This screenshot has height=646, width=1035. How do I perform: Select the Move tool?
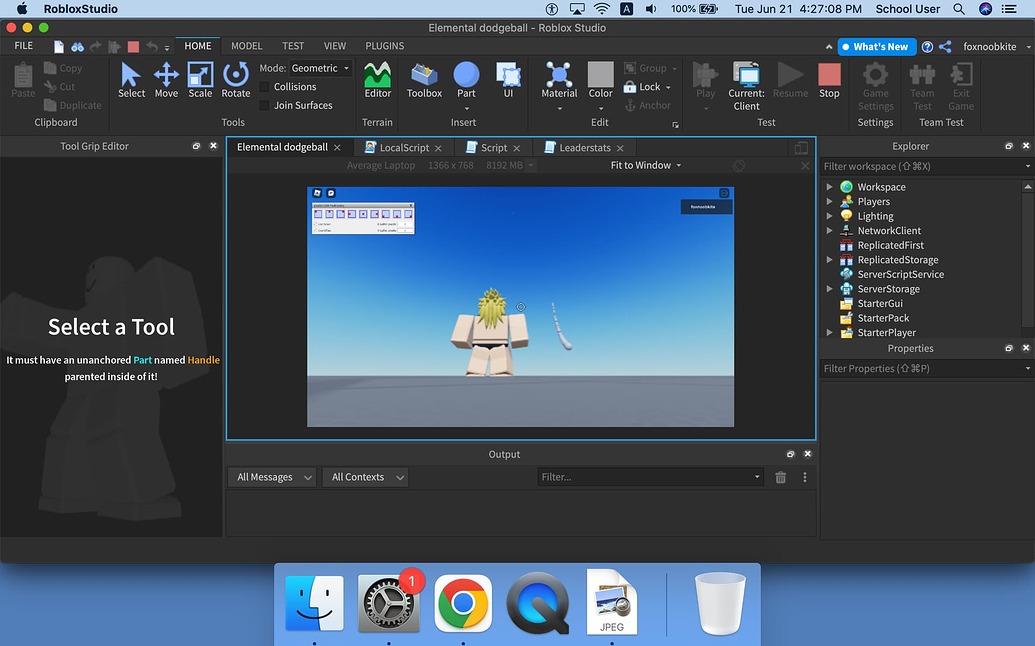(x=165, y=80)
